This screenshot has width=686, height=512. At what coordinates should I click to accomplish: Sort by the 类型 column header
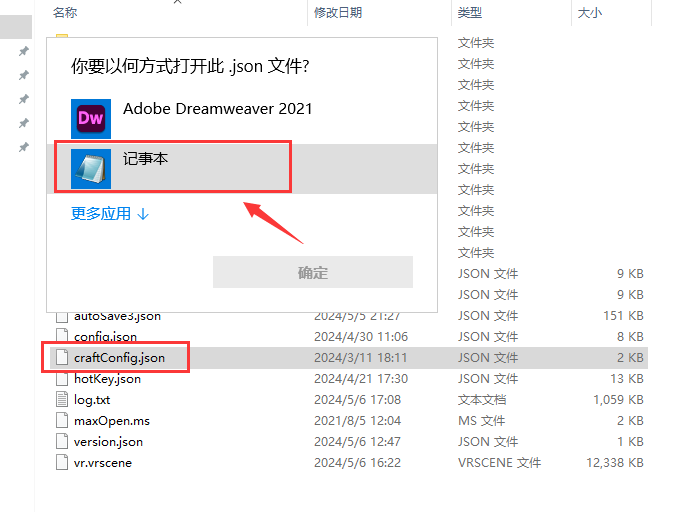pyautogui.click(x=470, y=13)
